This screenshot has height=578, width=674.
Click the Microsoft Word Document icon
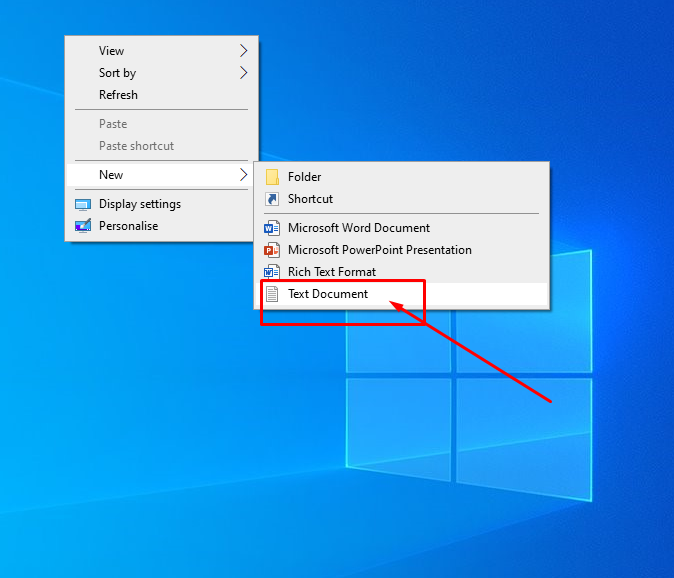click(272, 228)
